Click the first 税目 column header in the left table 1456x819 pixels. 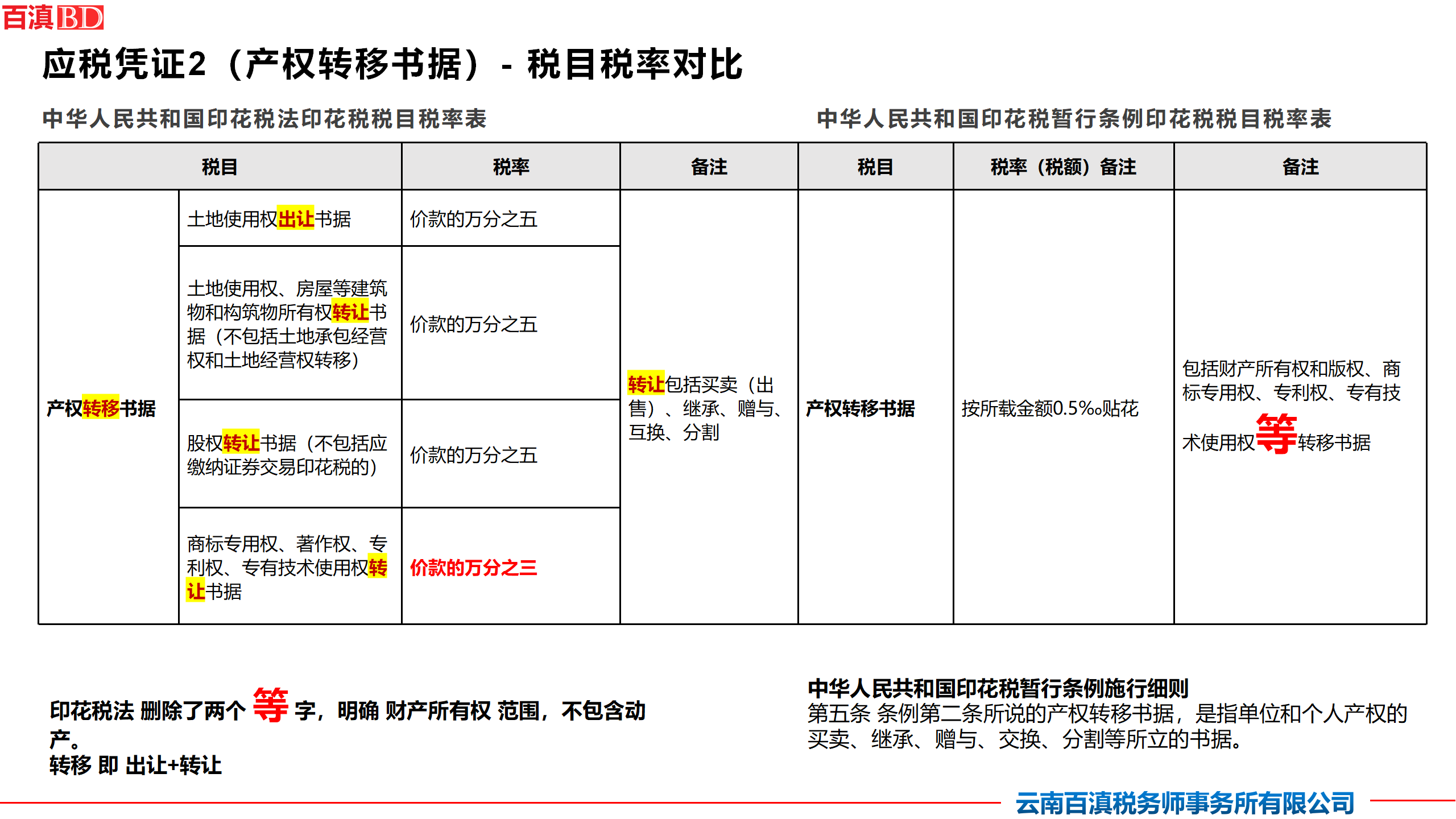click(220, 167)
